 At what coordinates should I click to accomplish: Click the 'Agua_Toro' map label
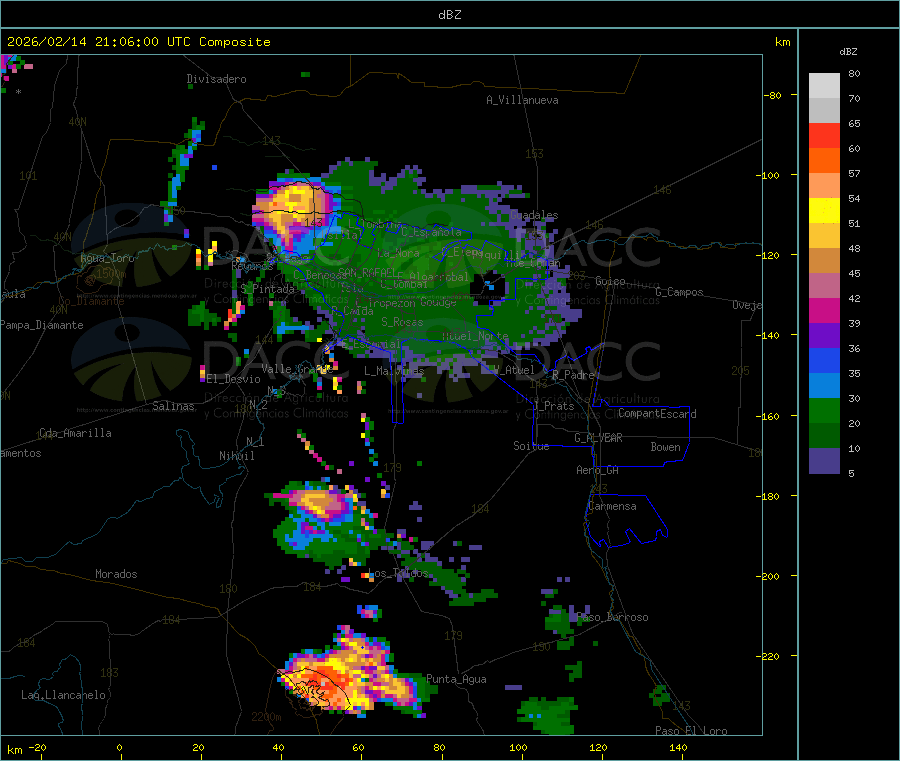[107, 258]
